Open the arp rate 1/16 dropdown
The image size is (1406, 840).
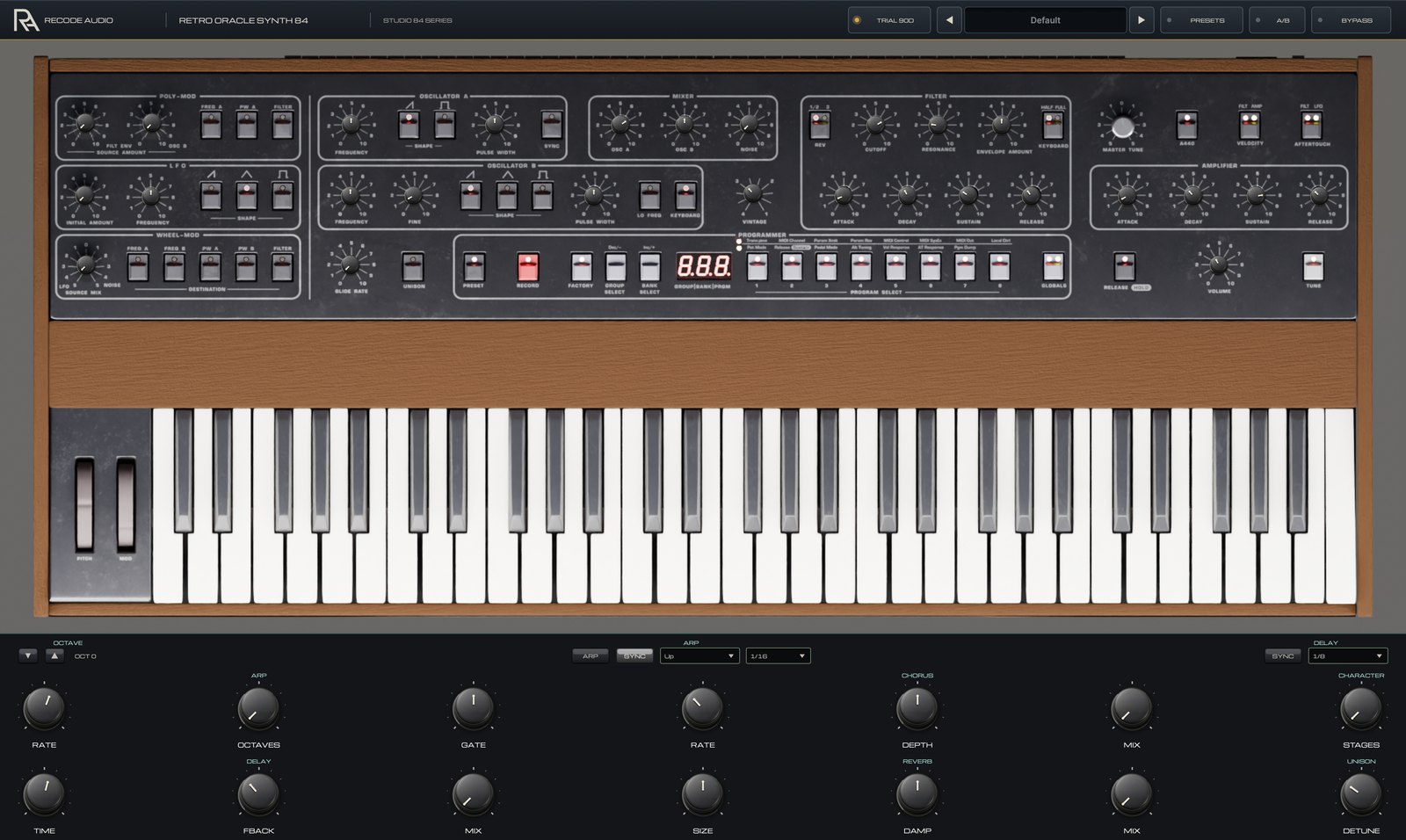click(778, 655)
